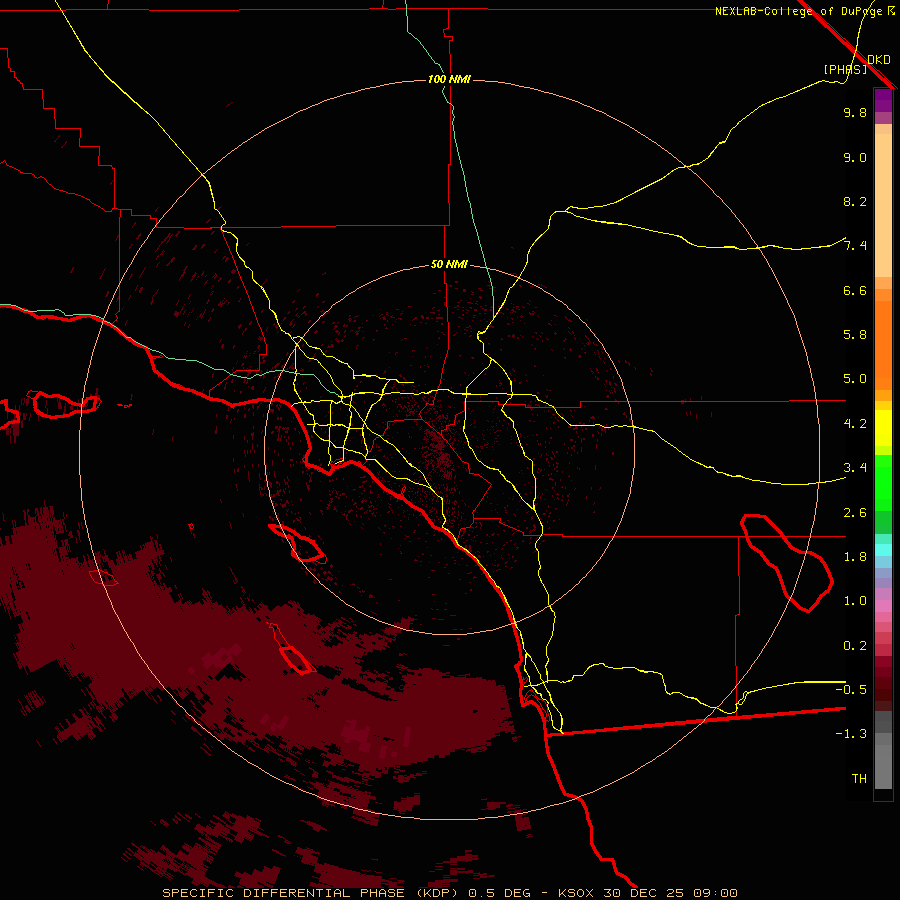900x900 pixels.
Task: Click the 9.0 value on the color scale
Action: coord(855,157)
